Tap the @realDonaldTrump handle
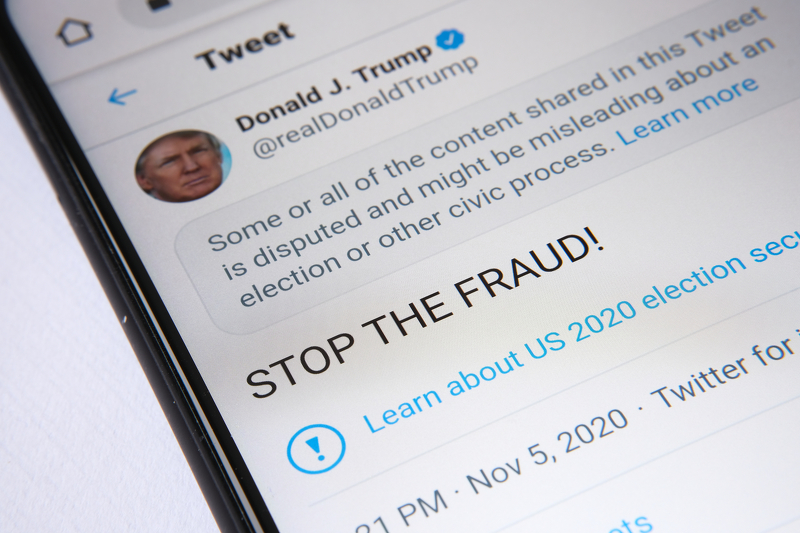800x533 pixels. (366, 106)
